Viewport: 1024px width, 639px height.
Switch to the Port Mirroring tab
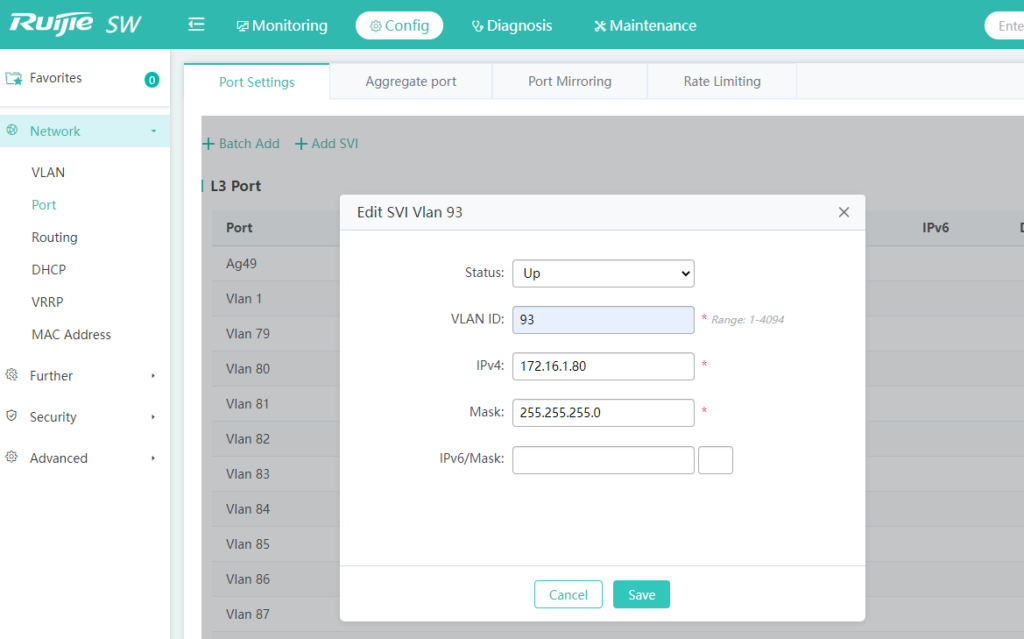tap(568, 81)
